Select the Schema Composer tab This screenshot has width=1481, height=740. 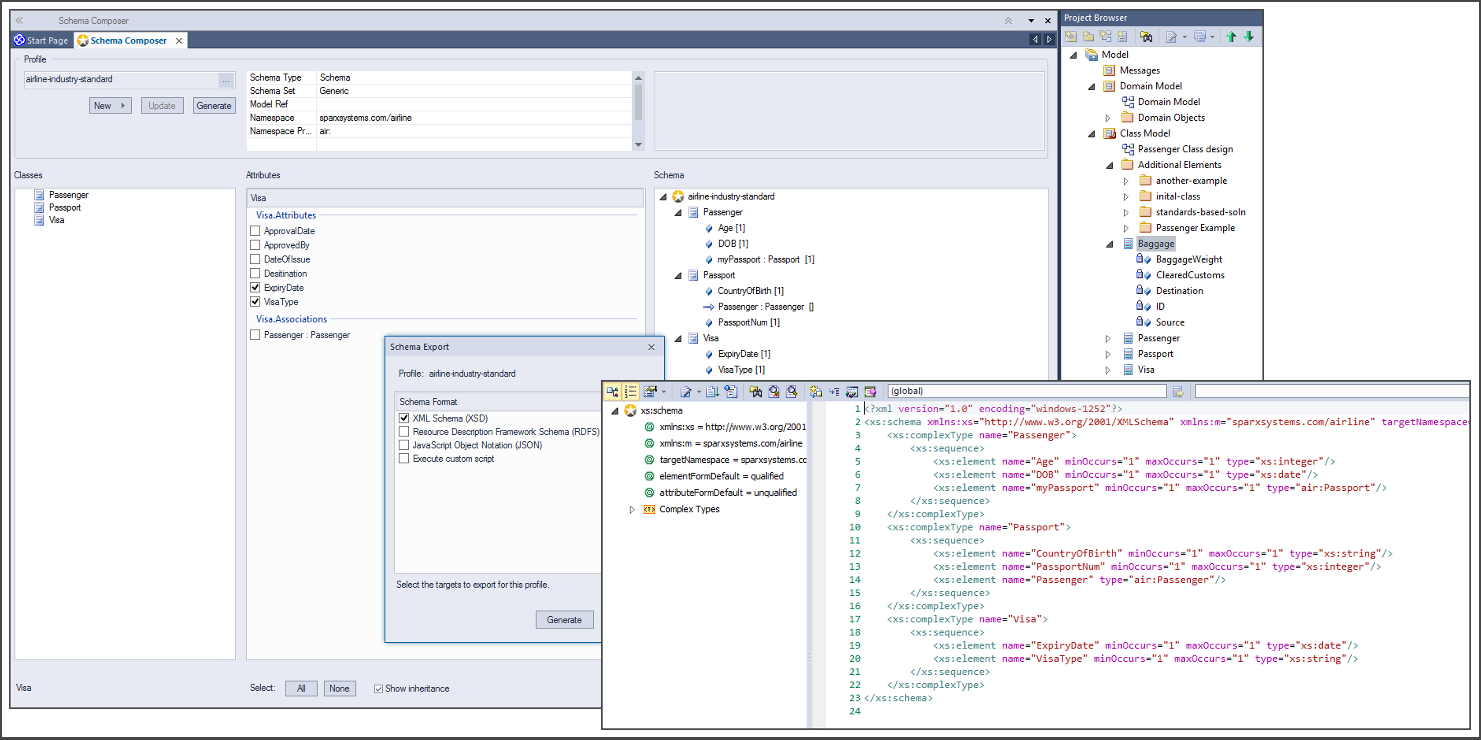coord(128,40)
